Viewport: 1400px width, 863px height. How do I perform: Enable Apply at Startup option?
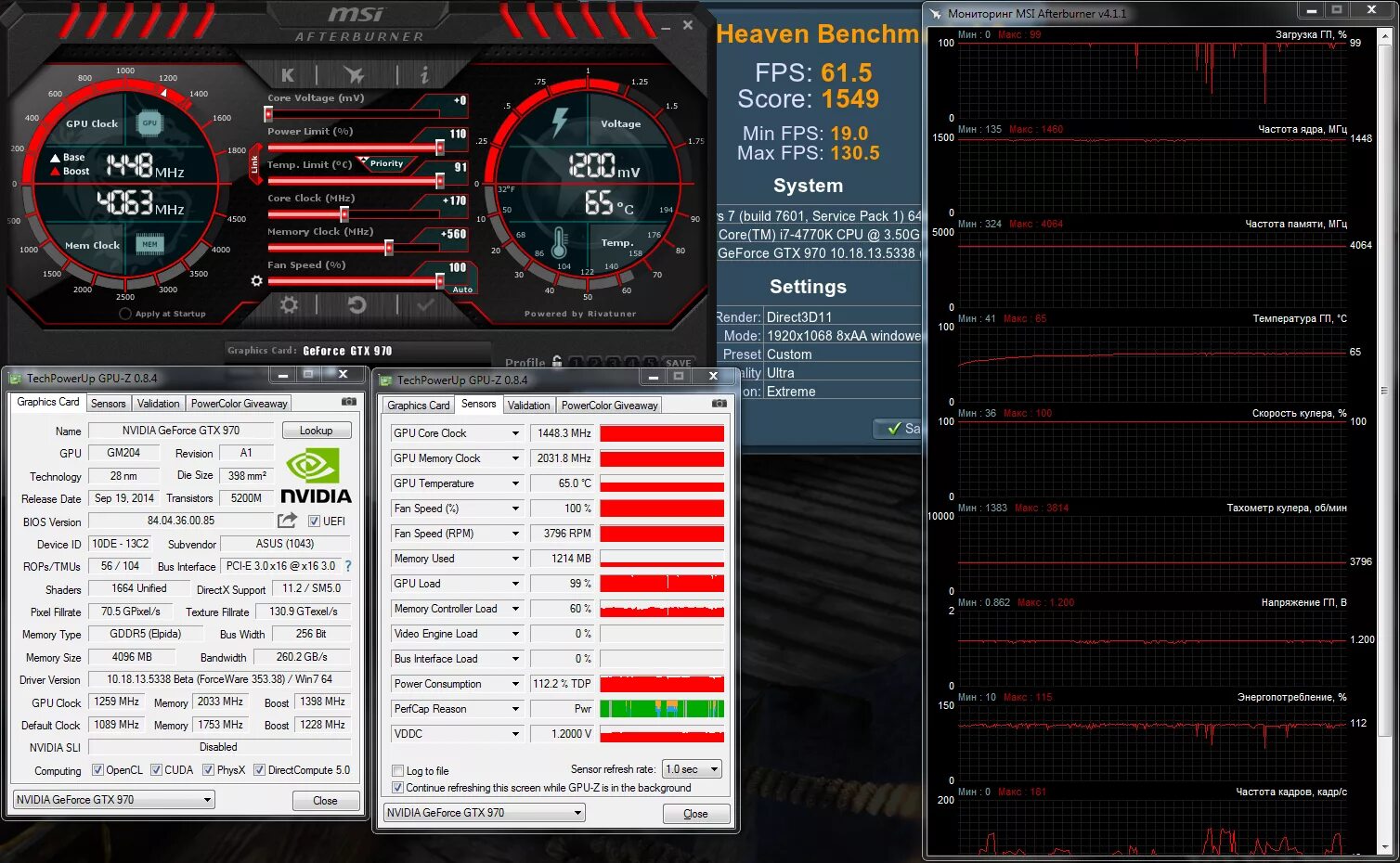pos(124,314)
